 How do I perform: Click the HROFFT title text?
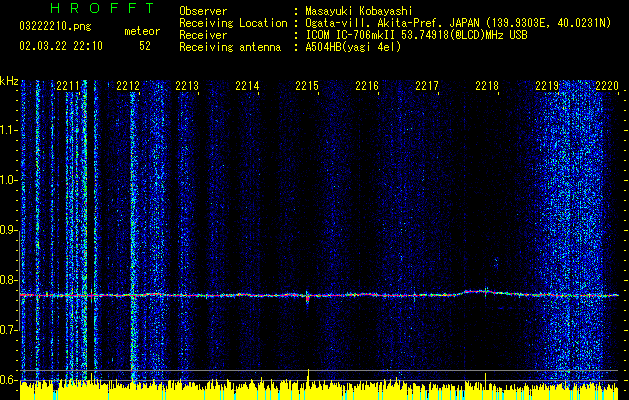point(102,8)
